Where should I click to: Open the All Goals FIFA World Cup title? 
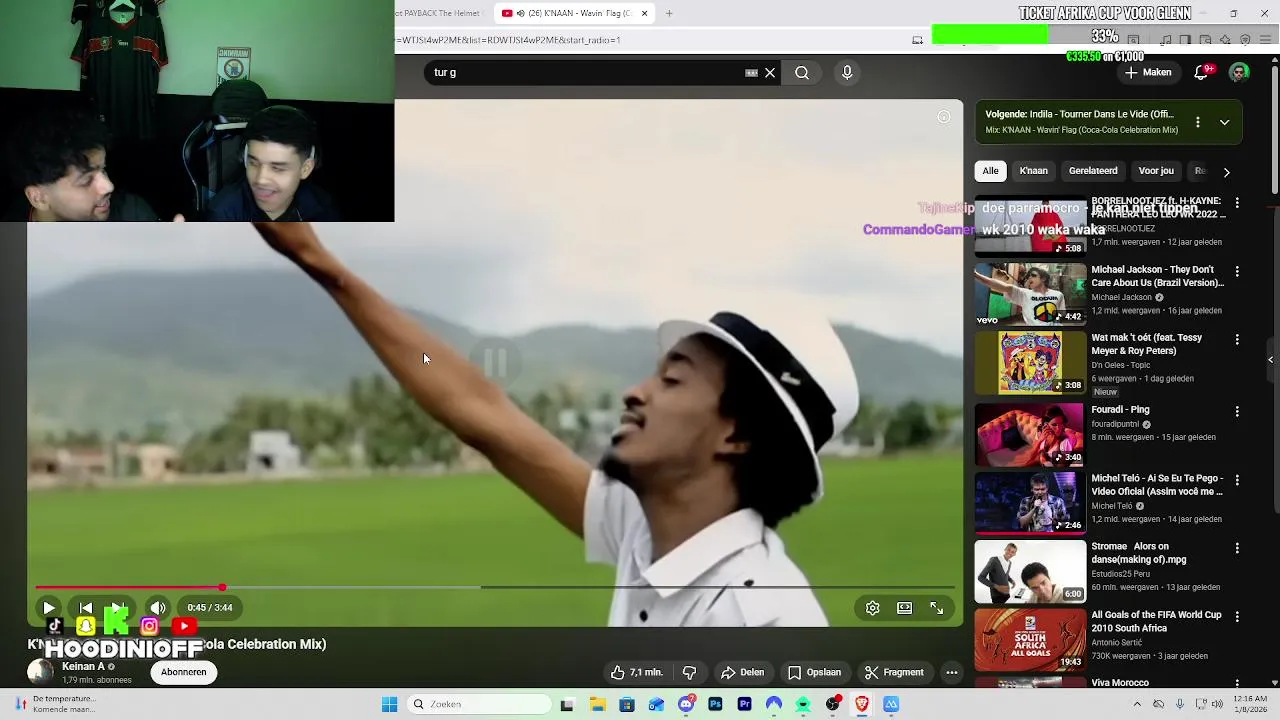click(1156, 621)
